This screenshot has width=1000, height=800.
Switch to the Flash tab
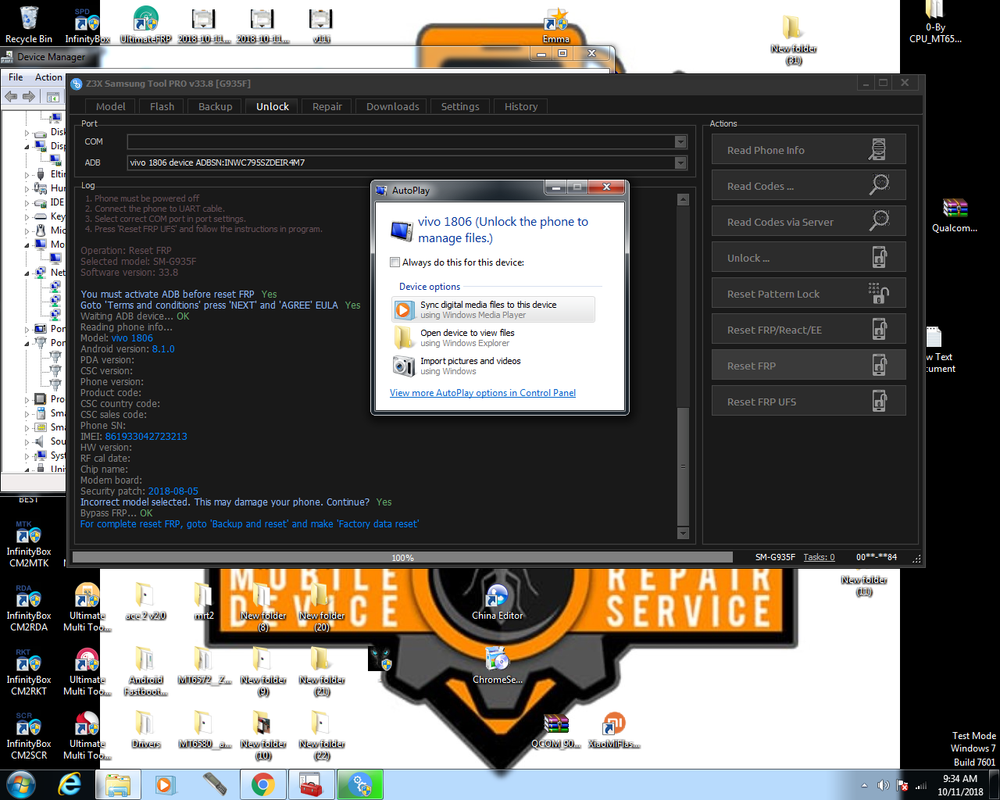click(x=162, y=107)
